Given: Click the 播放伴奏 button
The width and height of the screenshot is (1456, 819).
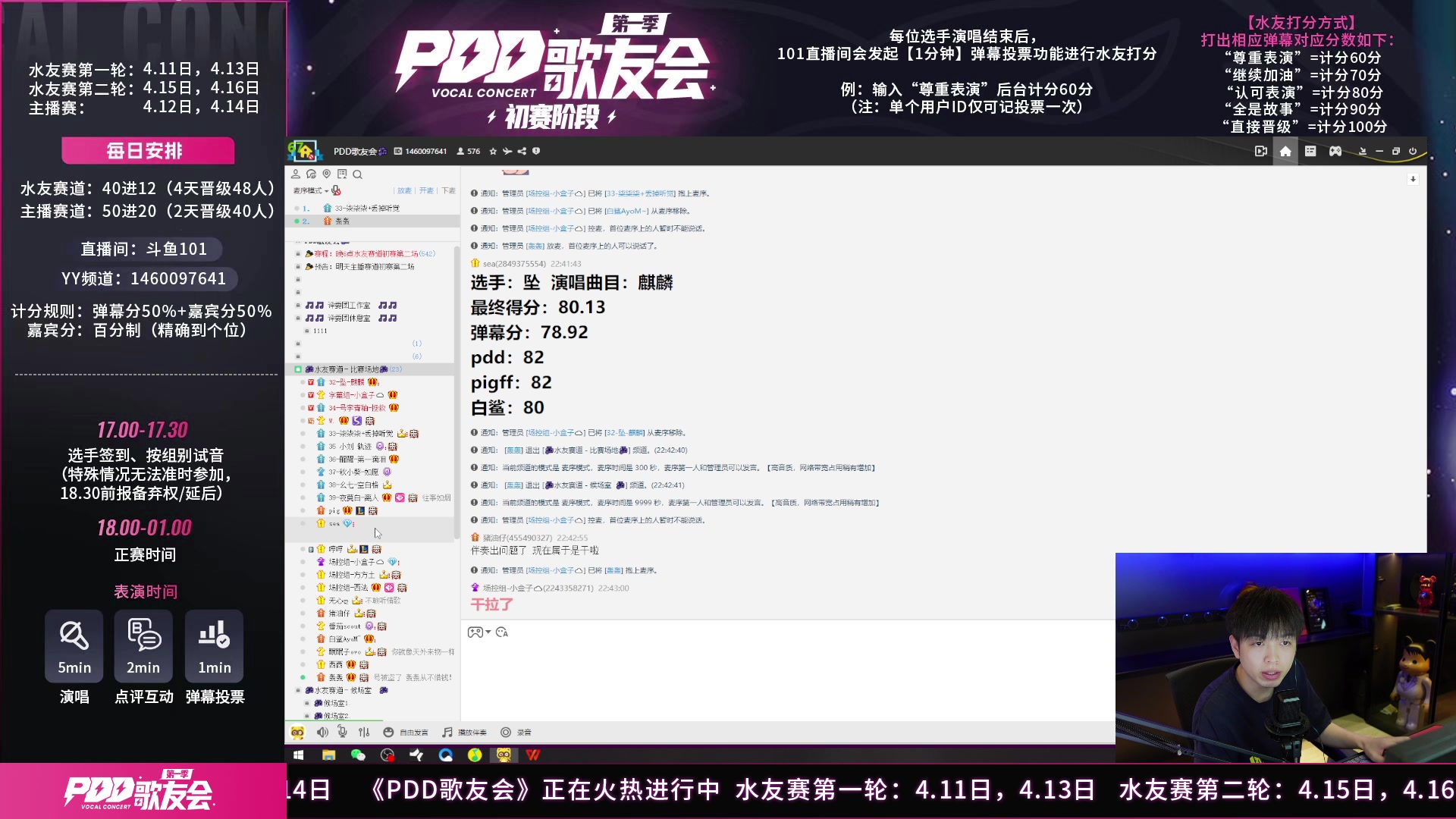Looking at the screenshot, I should click(x=465, y=733).
